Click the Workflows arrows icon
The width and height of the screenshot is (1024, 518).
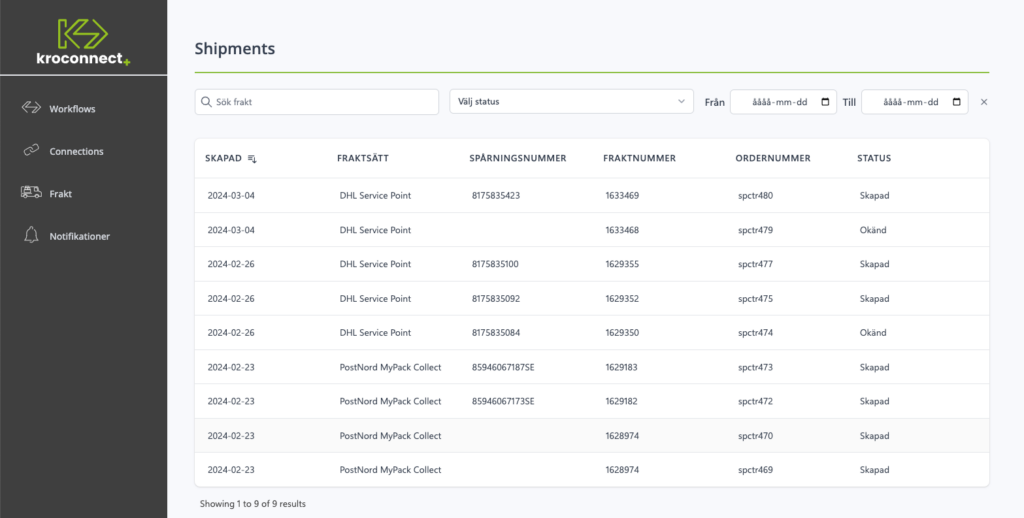point(31,108)
